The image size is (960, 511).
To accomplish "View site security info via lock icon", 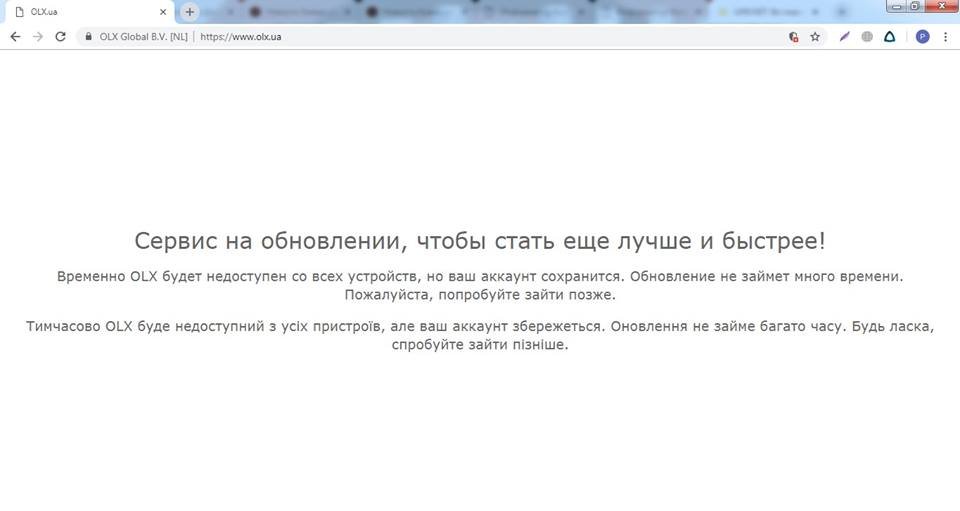I will [x=89, y=37].
